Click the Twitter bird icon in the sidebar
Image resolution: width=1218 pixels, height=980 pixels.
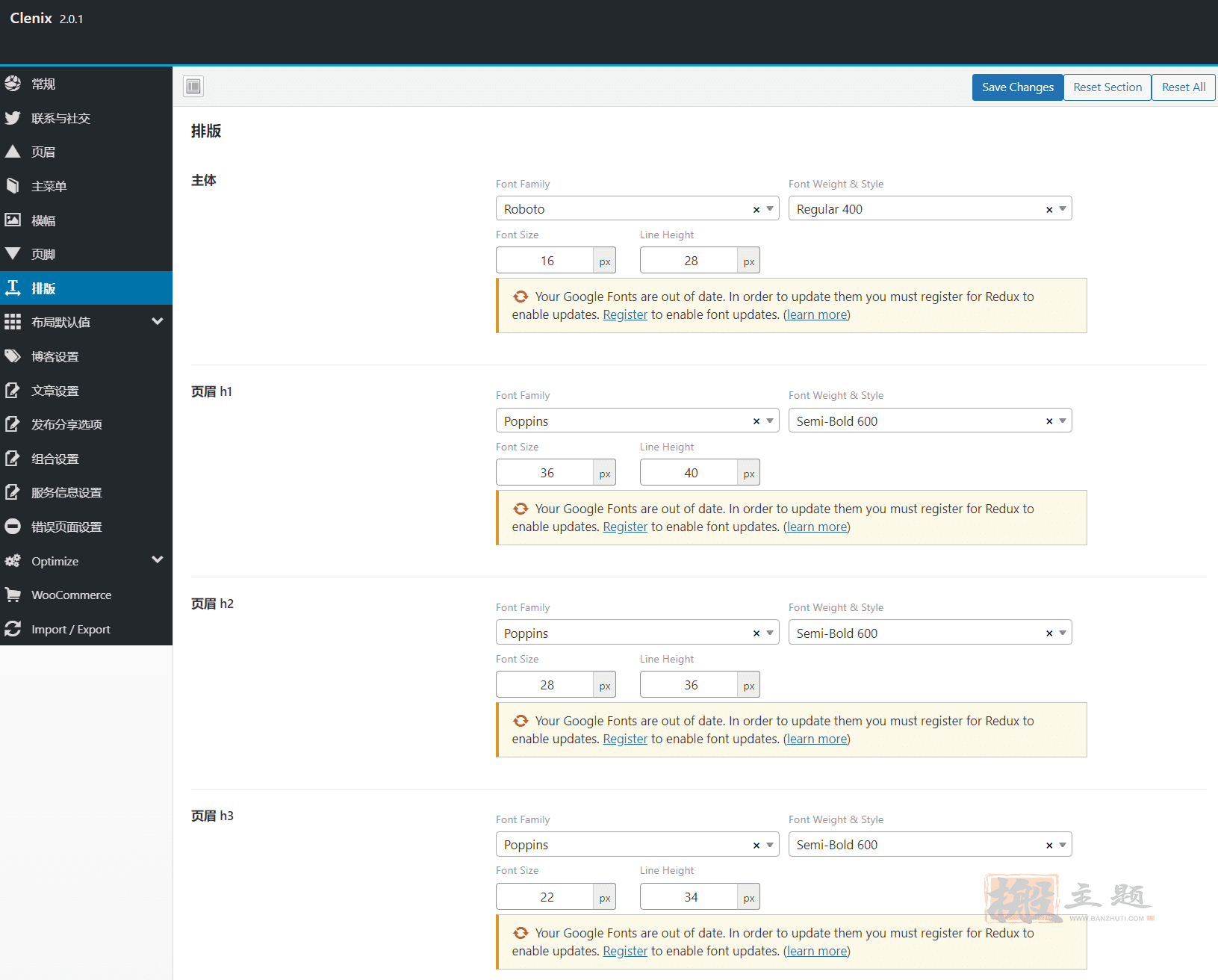13,117
